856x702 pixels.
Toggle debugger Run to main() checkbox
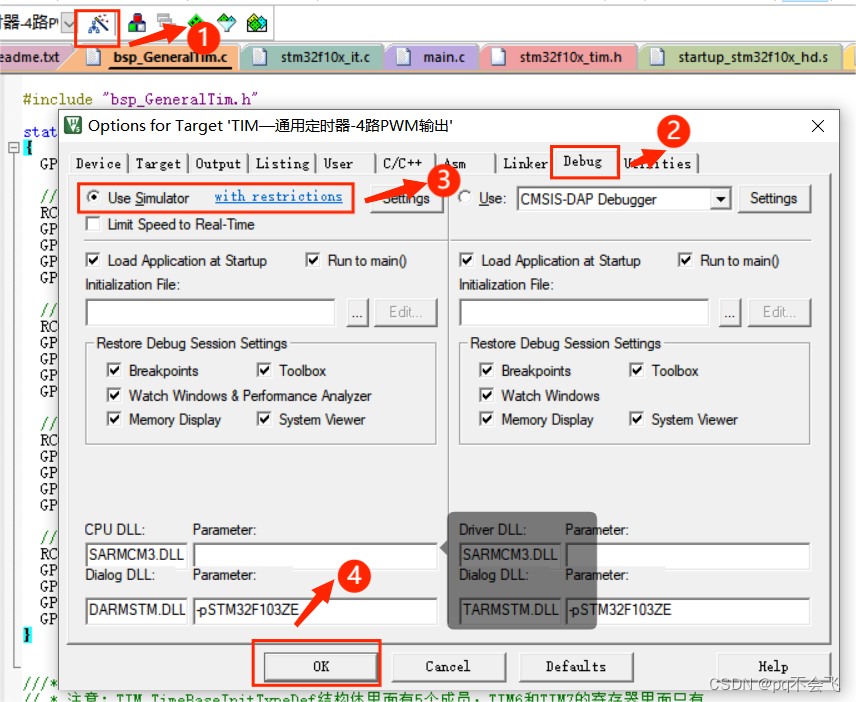pos(685,260)
